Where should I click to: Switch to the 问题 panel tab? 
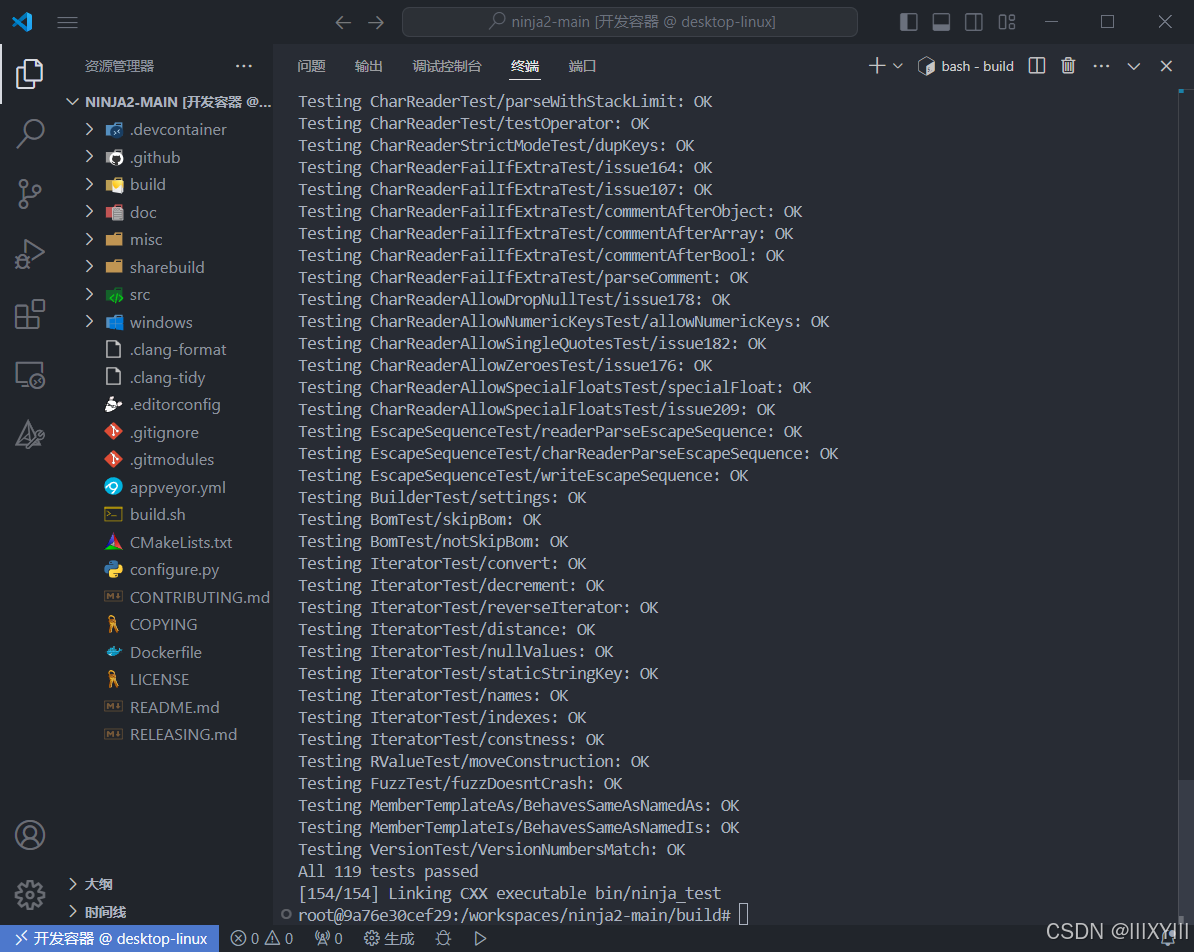coord(311,65)
